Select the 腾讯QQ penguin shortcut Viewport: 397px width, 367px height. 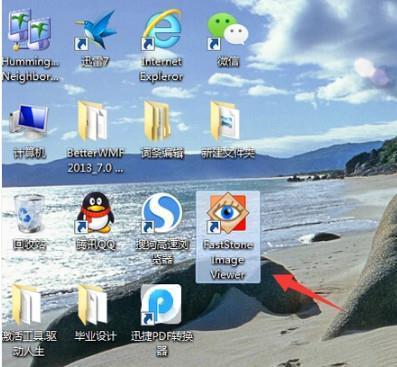95,213
